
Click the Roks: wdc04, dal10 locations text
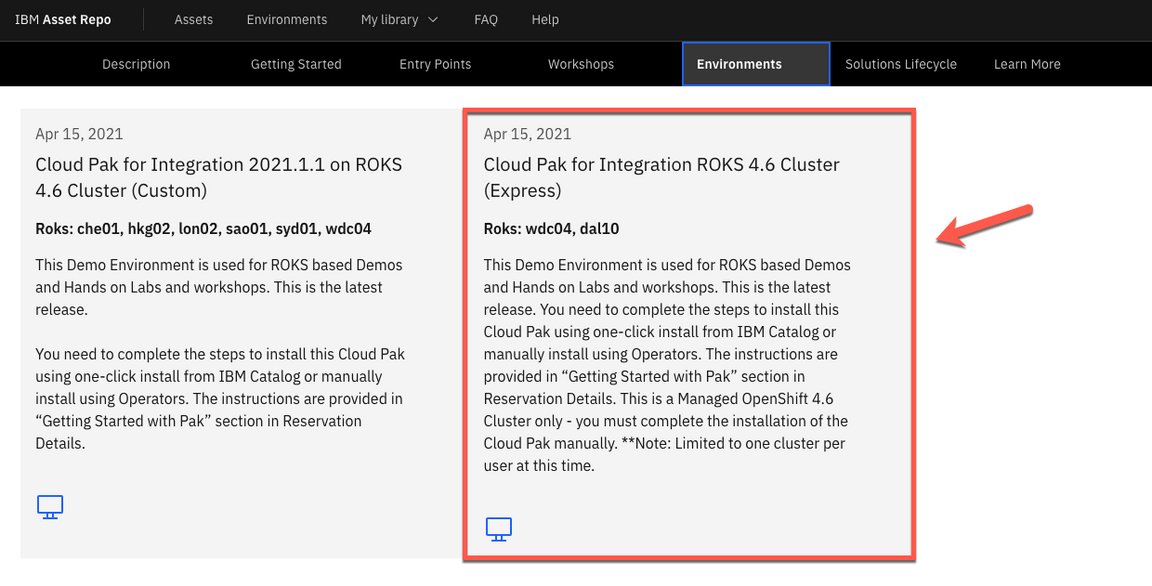[551, 229]
